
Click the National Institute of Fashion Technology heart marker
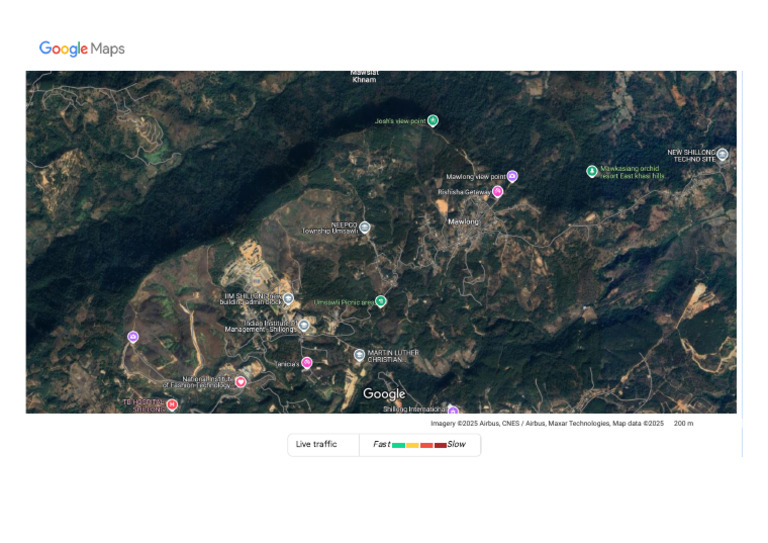click(240, 382)
